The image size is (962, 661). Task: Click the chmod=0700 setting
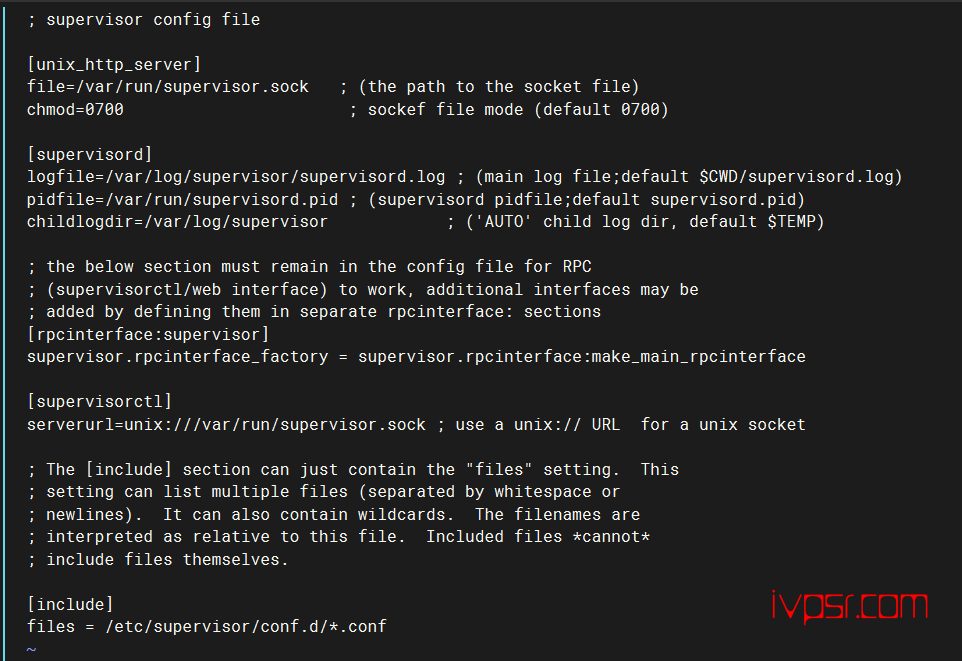click(x=75, y=109)
